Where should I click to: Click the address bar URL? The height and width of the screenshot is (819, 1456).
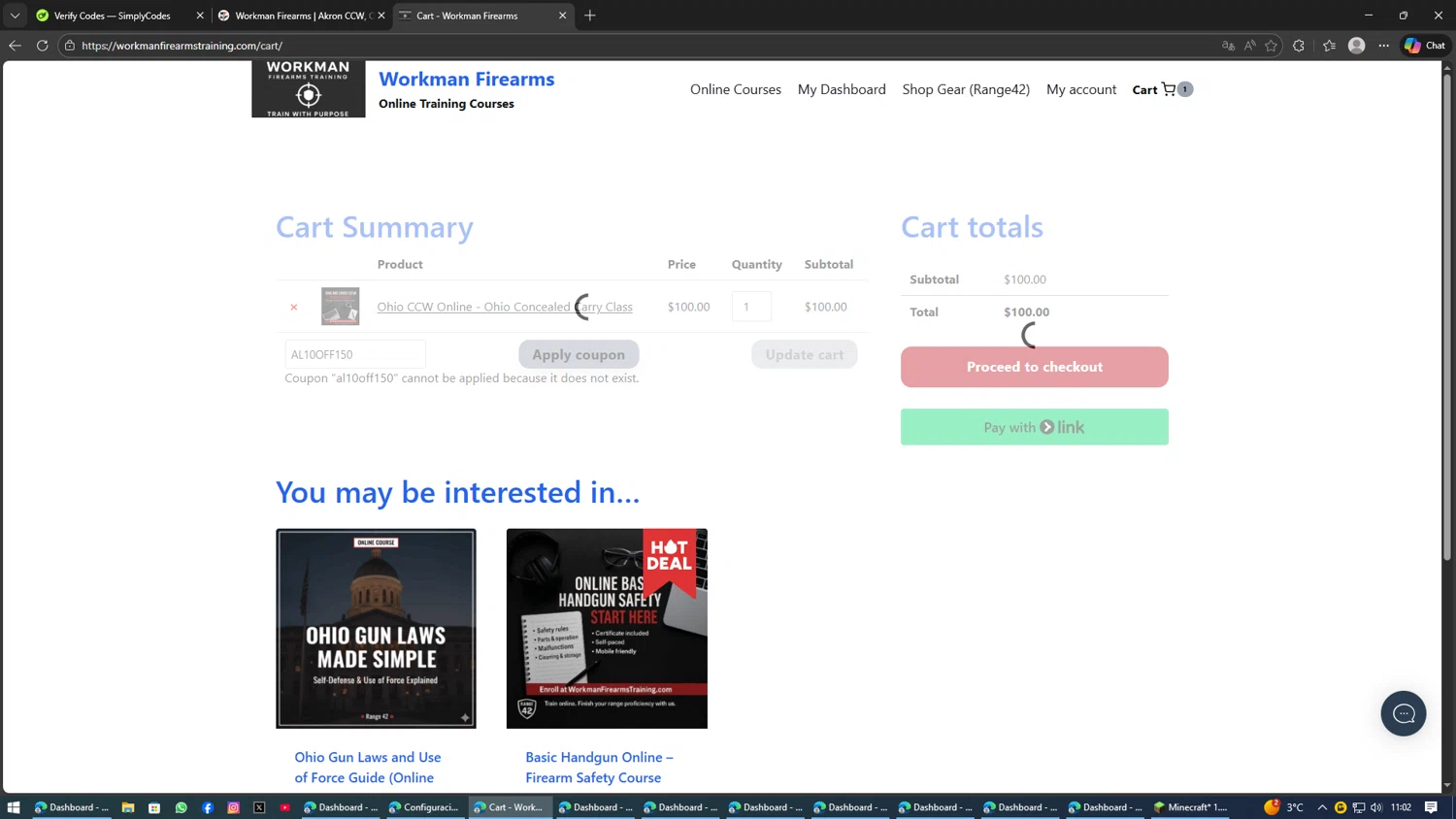[182, 46]
